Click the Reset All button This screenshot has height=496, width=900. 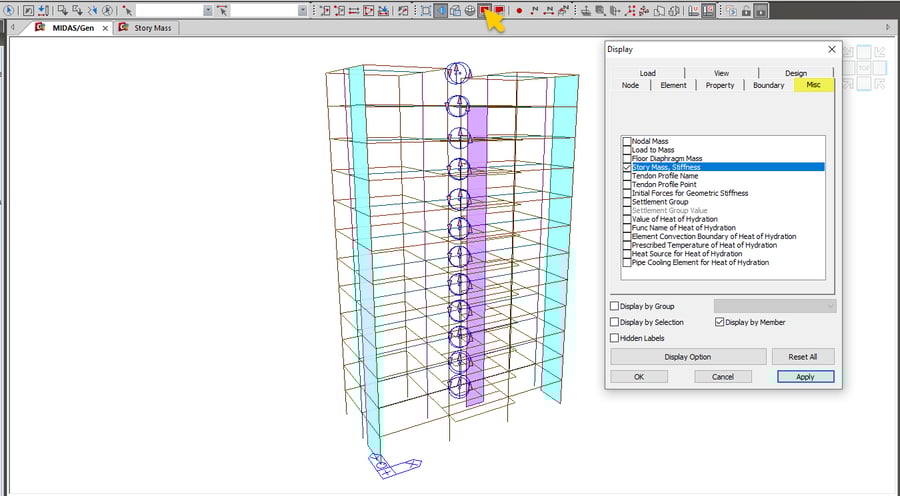[803, 357]
